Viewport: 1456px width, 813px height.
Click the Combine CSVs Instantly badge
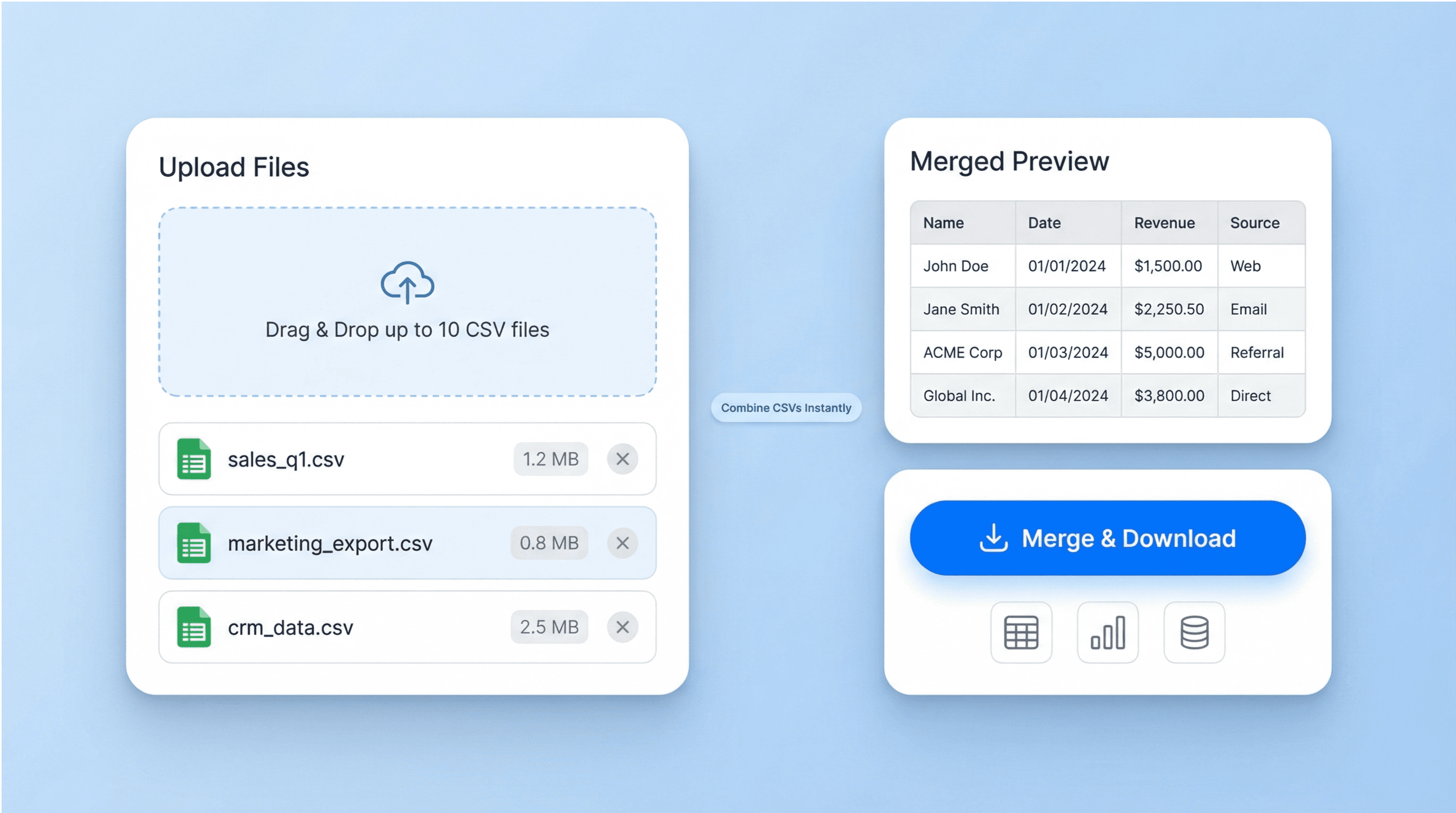(x=786, y=408)
